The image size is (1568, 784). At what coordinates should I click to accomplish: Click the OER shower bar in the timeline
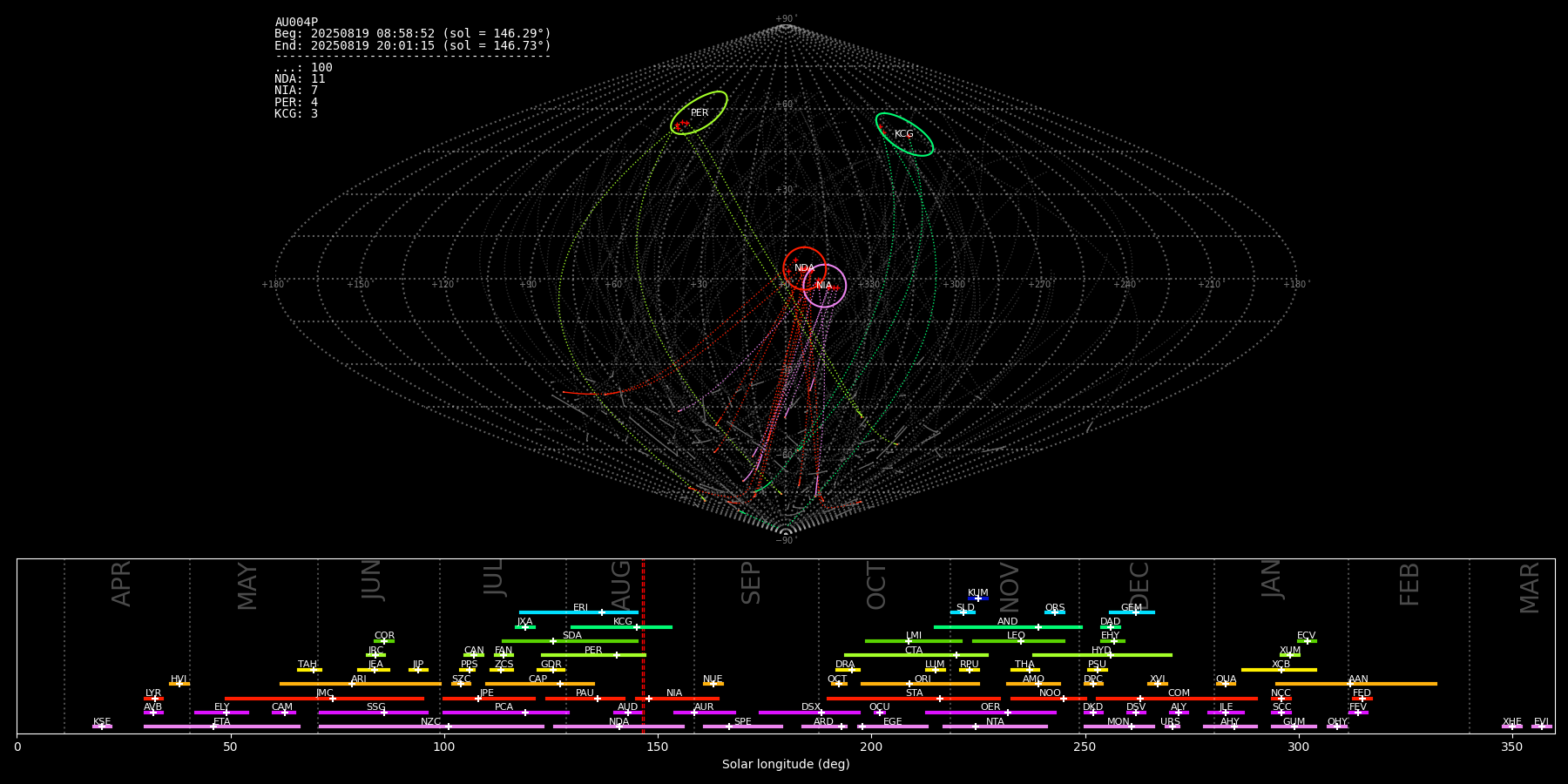tap(990, 713)
